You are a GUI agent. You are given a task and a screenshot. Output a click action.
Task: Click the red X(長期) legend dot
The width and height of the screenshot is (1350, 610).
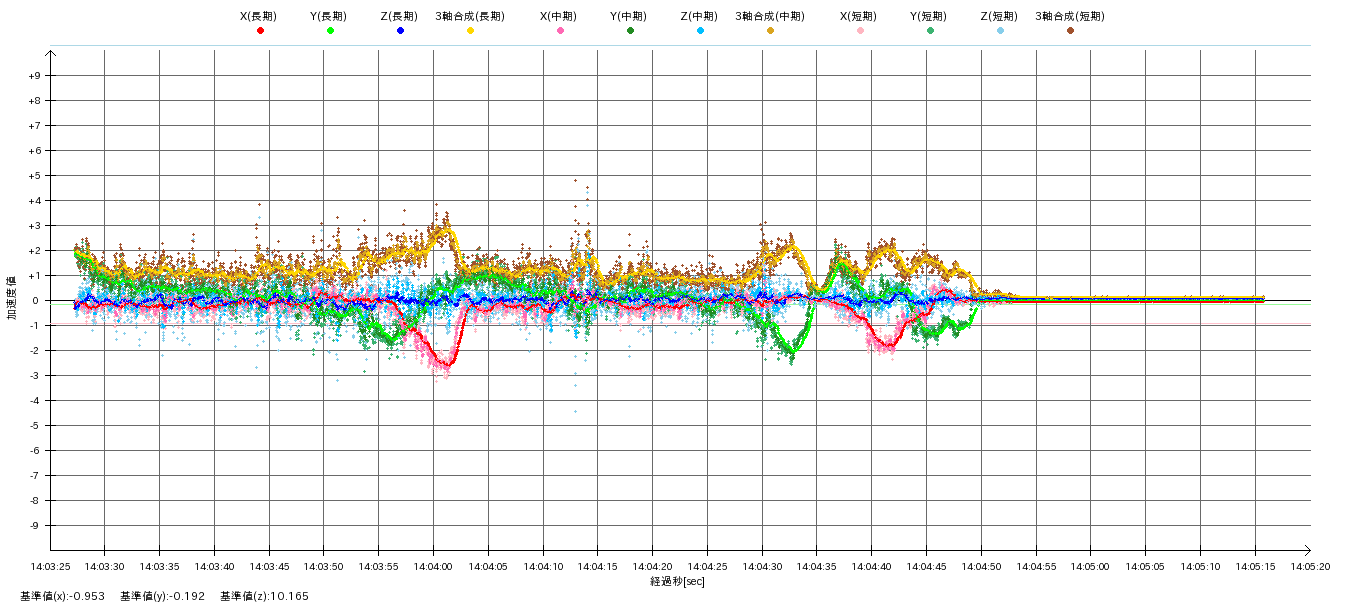click(x=260, y=31)
